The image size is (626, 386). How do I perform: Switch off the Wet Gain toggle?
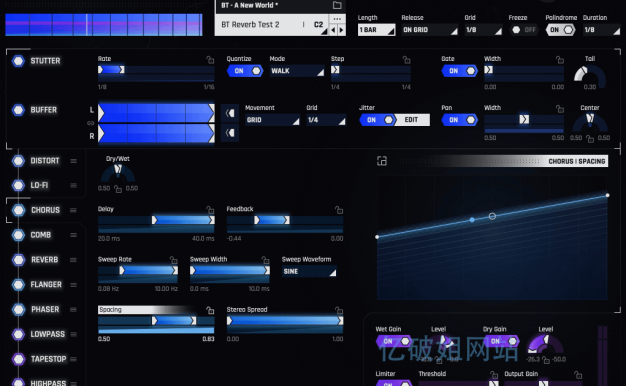coord(394,341)
